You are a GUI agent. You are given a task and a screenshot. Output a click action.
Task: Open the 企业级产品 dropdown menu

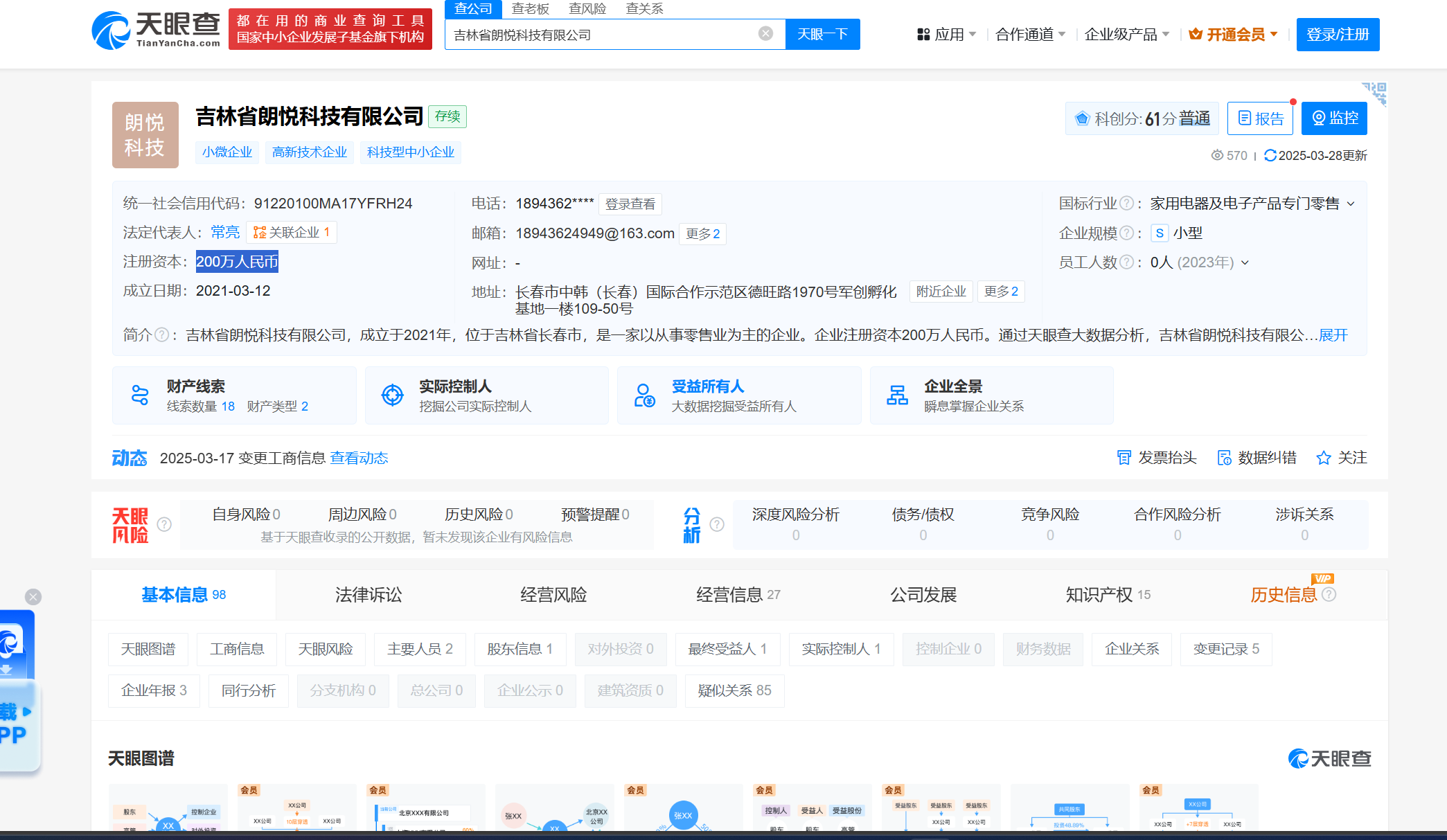click(1127, 34)
